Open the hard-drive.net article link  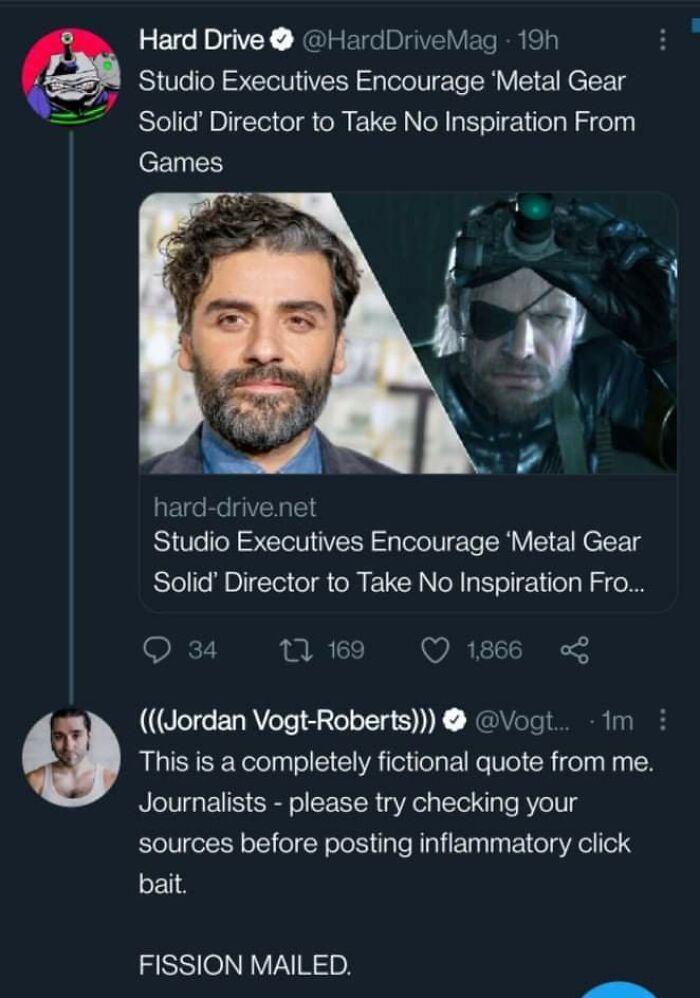pyautogui.click(x=235, y=509)
